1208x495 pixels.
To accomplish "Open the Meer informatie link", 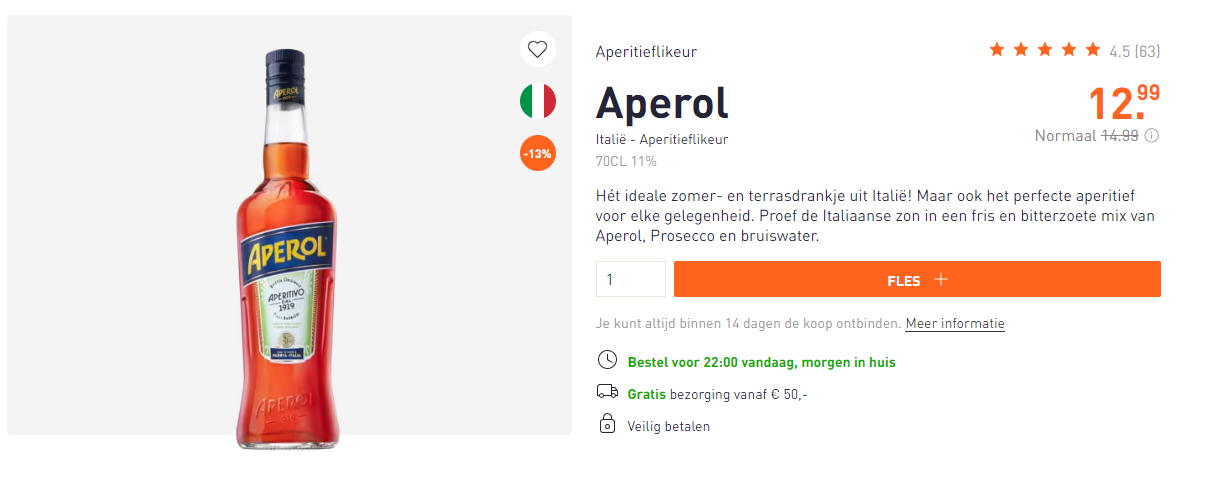I will click(x=955, y=323).
